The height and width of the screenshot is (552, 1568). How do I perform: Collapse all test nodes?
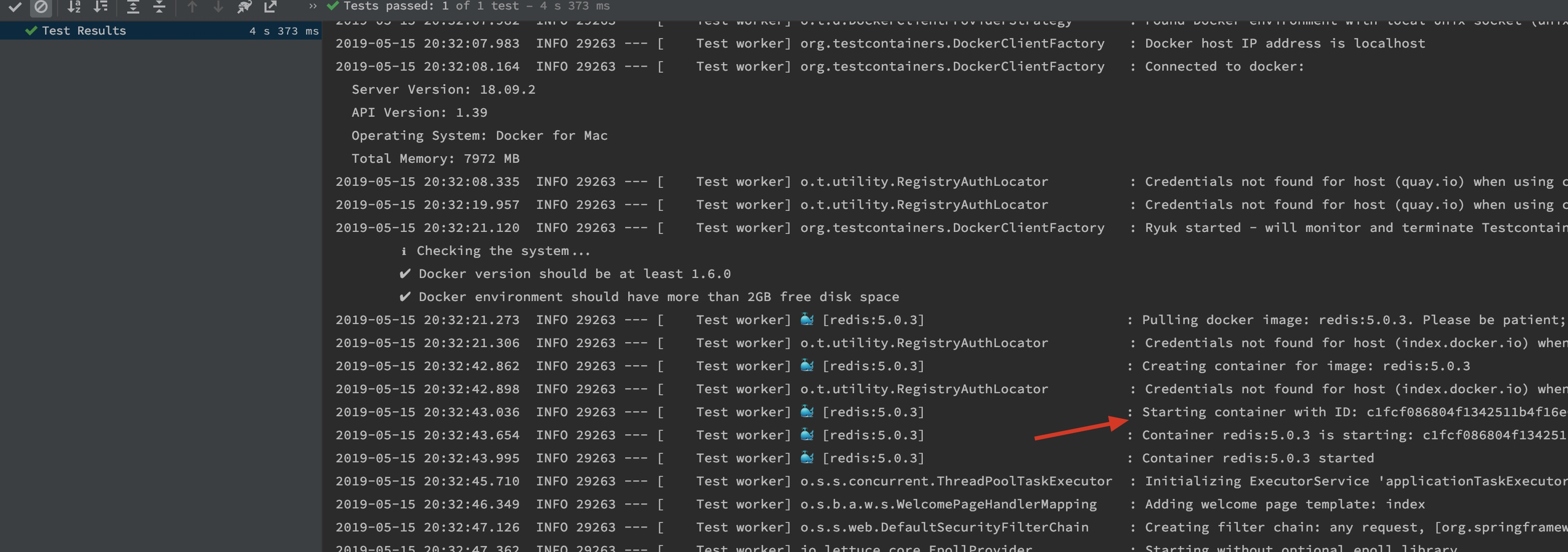[x=159, y=7]
